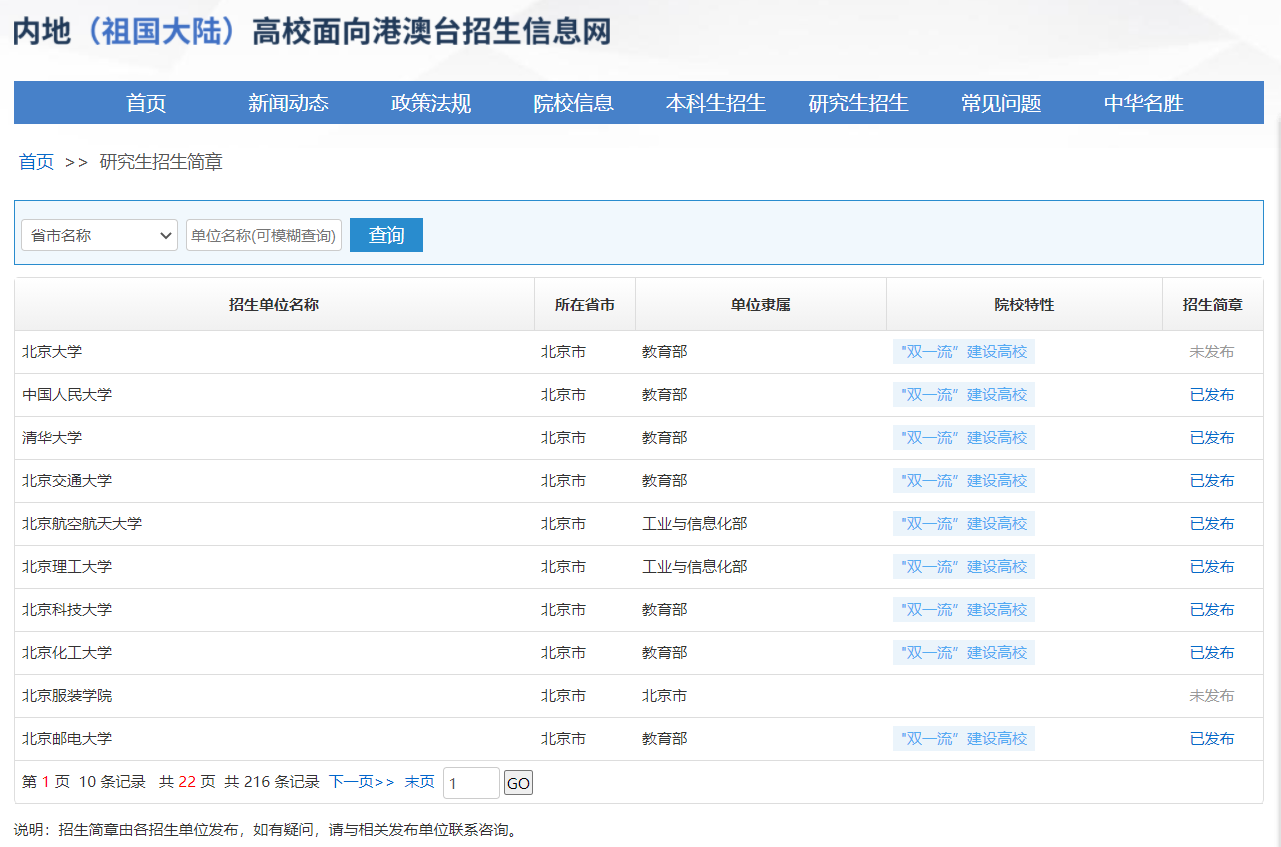Viewport: 1281px width, 847px height.
Task: Open 已发布 brochure for 北京航空航天大学
Action: click(1212, 524)
